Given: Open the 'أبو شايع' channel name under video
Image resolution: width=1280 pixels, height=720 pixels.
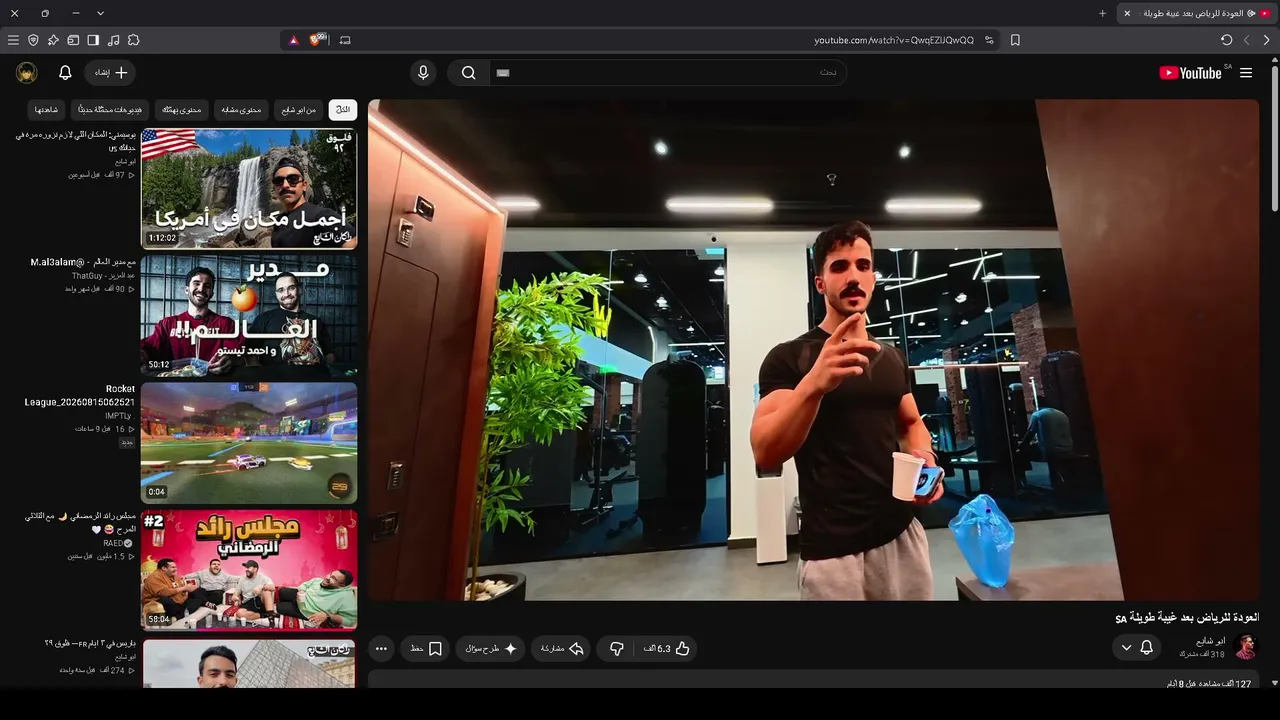Looking at the screenshot, I should 1211,641.
